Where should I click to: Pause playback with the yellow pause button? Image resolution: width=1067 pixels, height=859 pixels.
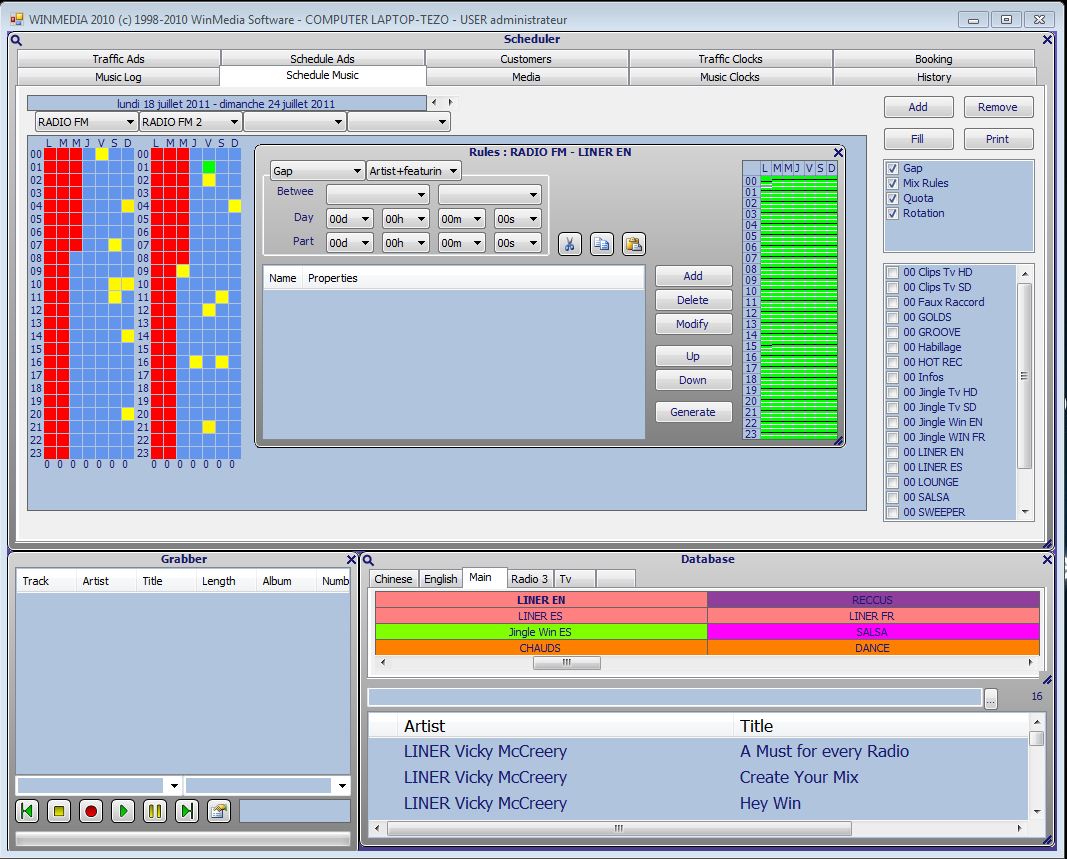(x=155, y=811)
